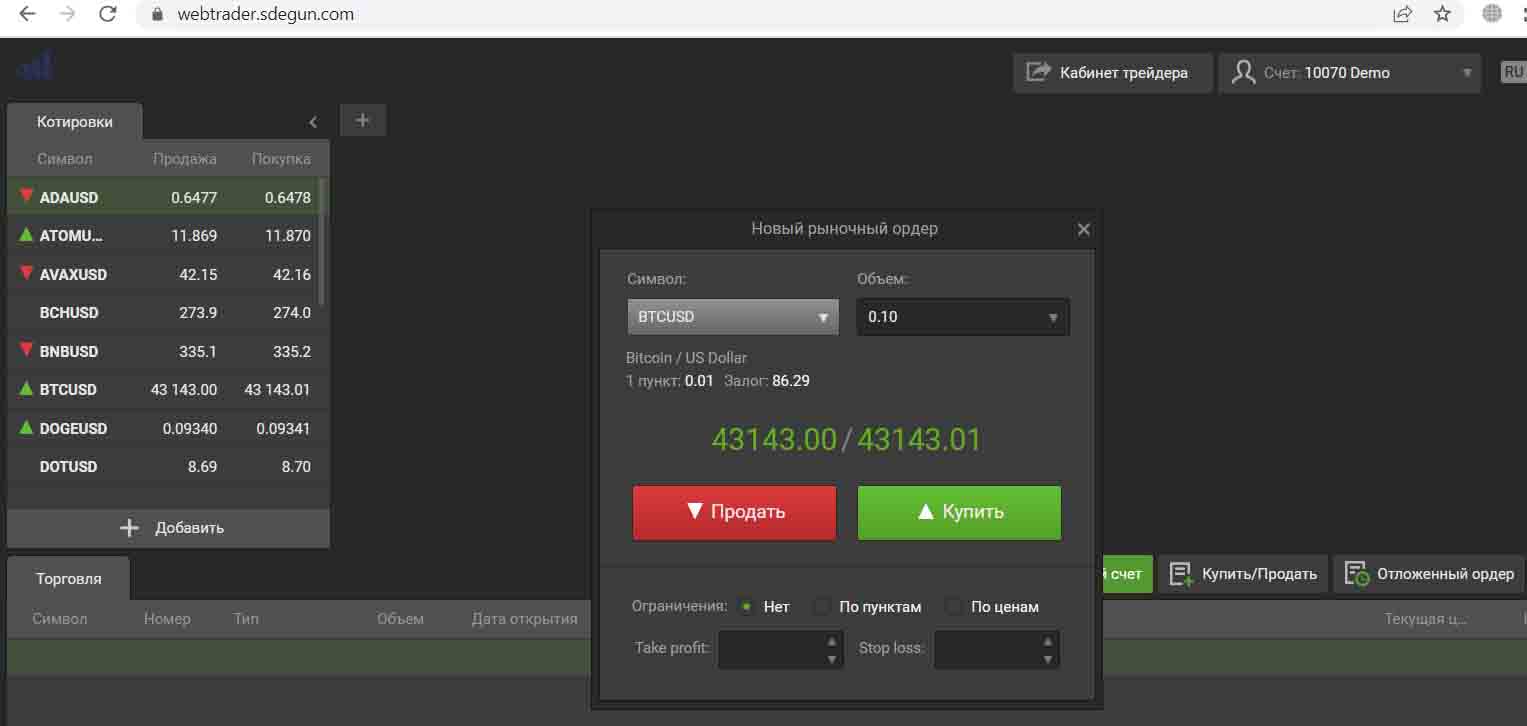Click the Купить/Продать toolbar button
The image size is (1527, 726).
1243,574
